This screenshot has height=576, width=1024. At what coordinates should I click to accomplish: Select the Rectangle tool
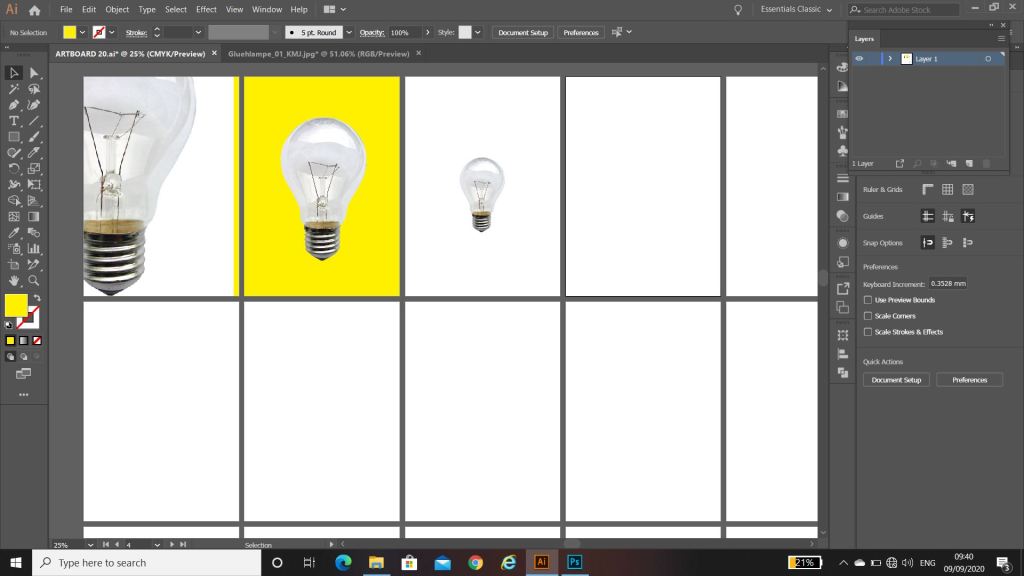14,137
